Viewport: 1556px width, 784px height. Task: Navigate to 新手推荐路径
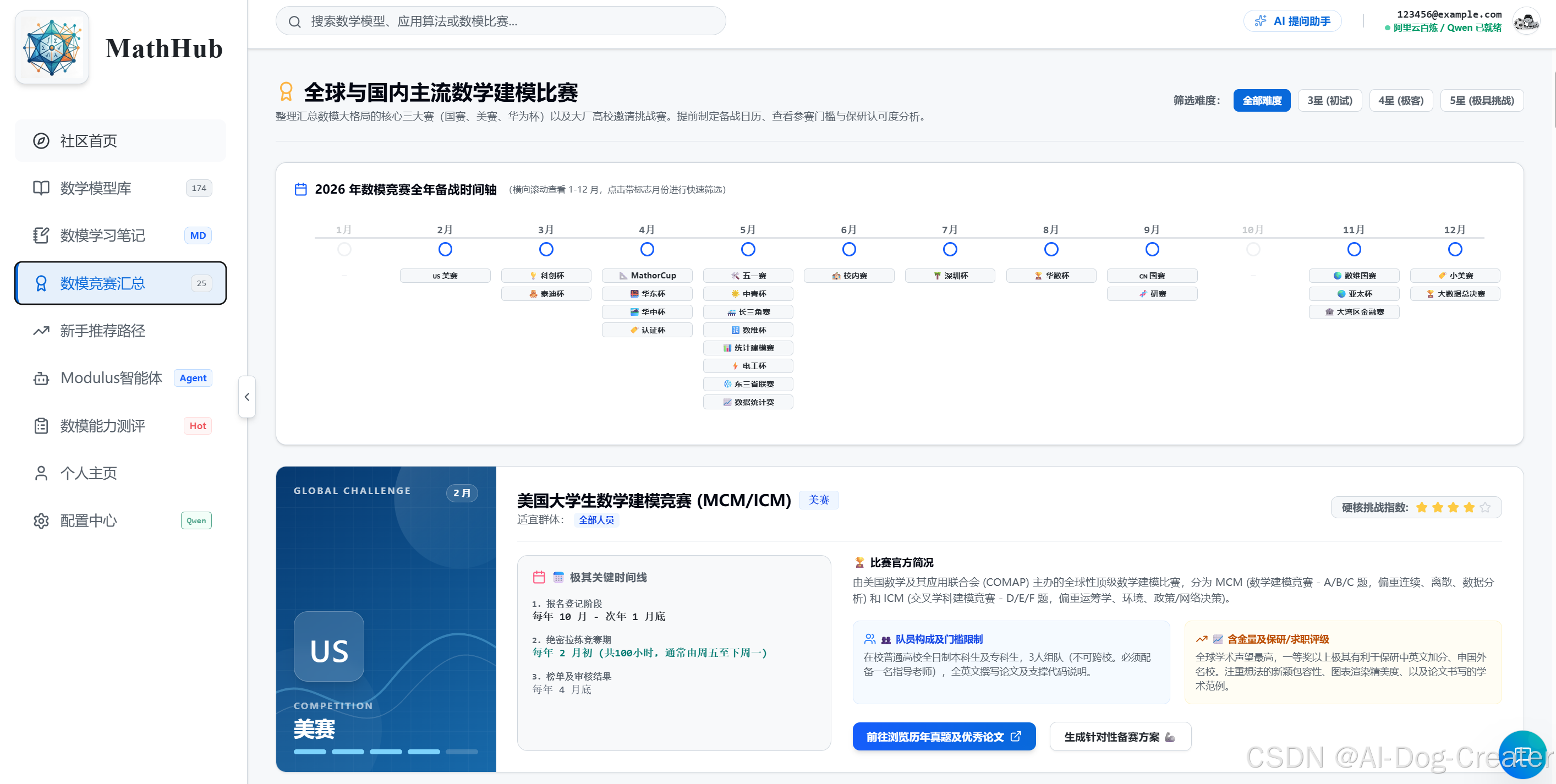pos(121,331)
